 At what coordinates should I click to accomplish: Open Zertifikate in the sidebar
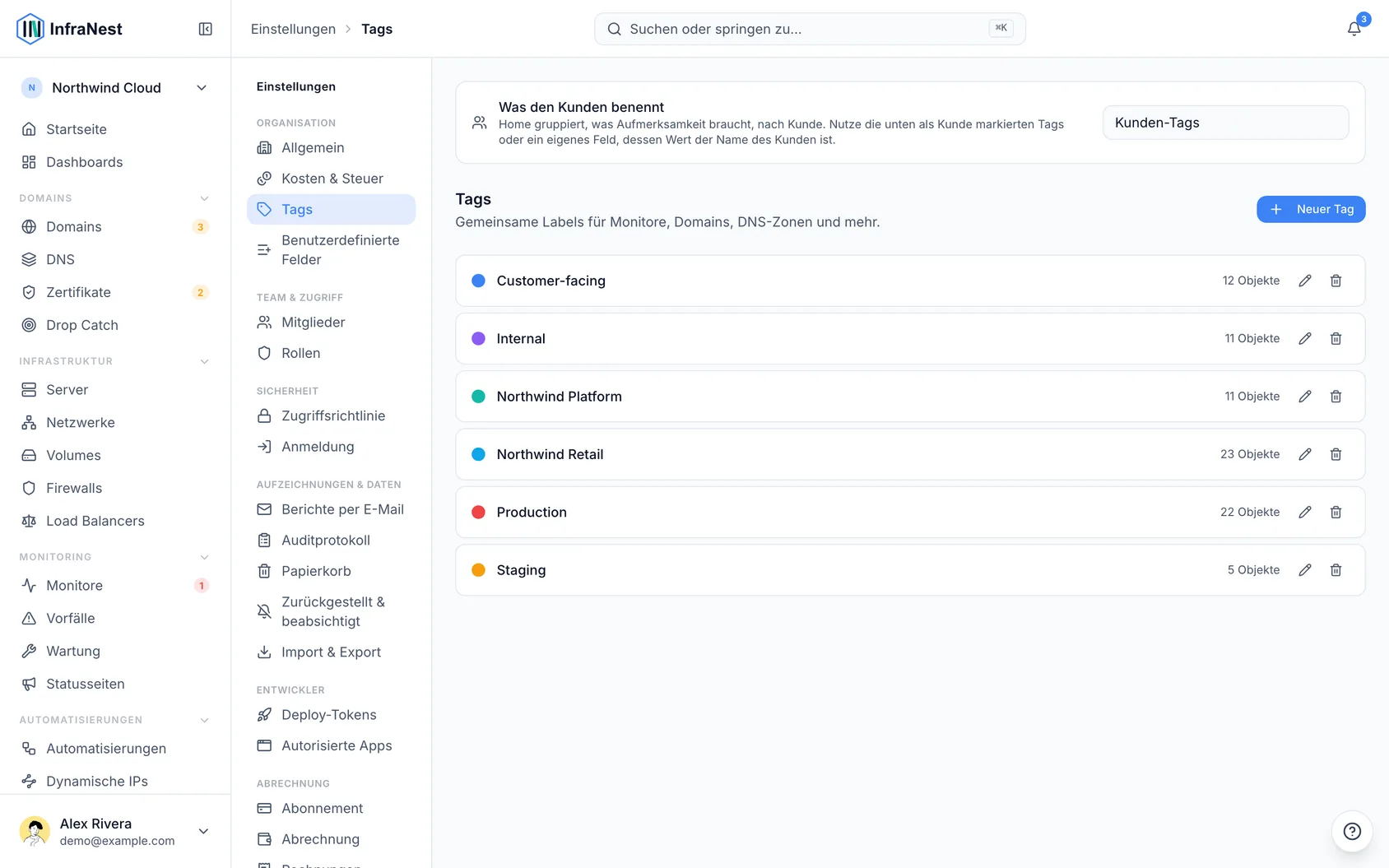tap(115, 292)
